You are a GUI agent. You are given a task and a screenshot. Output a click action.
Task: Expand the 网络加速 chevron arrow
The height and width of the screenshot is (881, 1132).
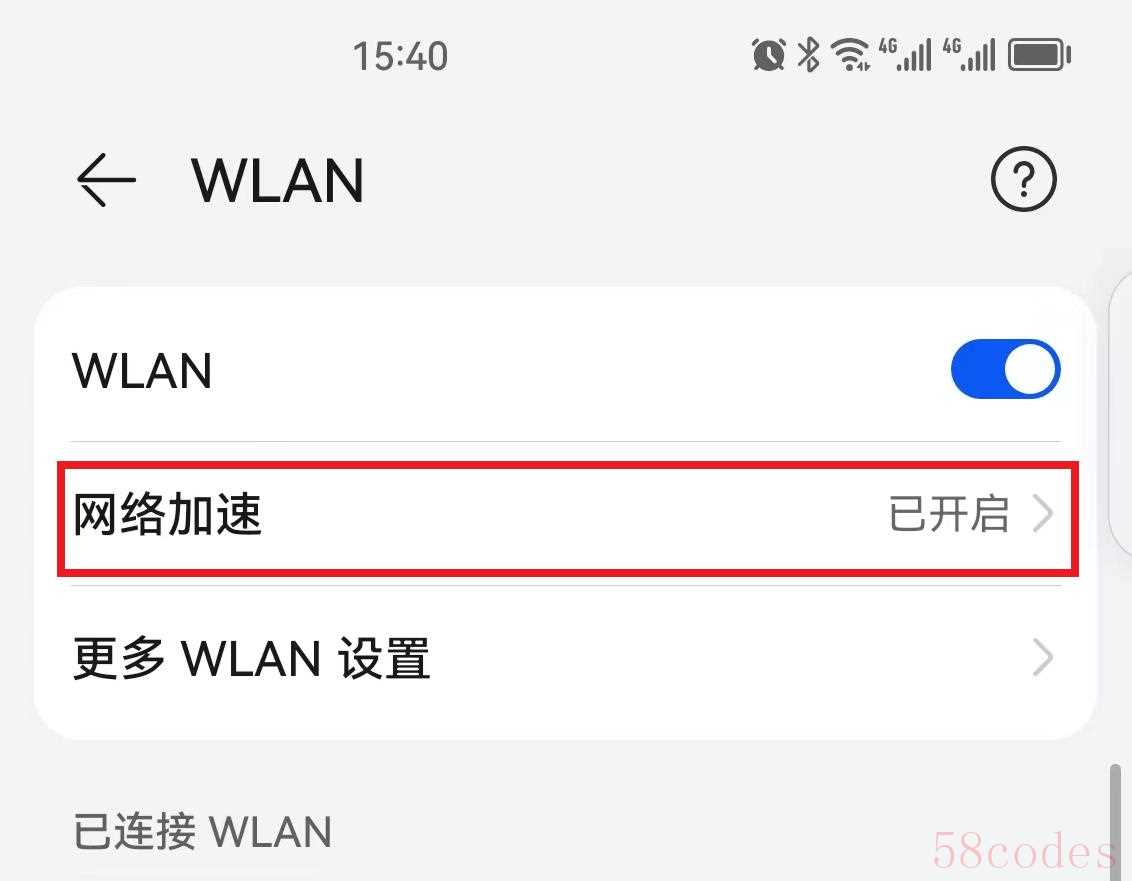coord(1042,513)
